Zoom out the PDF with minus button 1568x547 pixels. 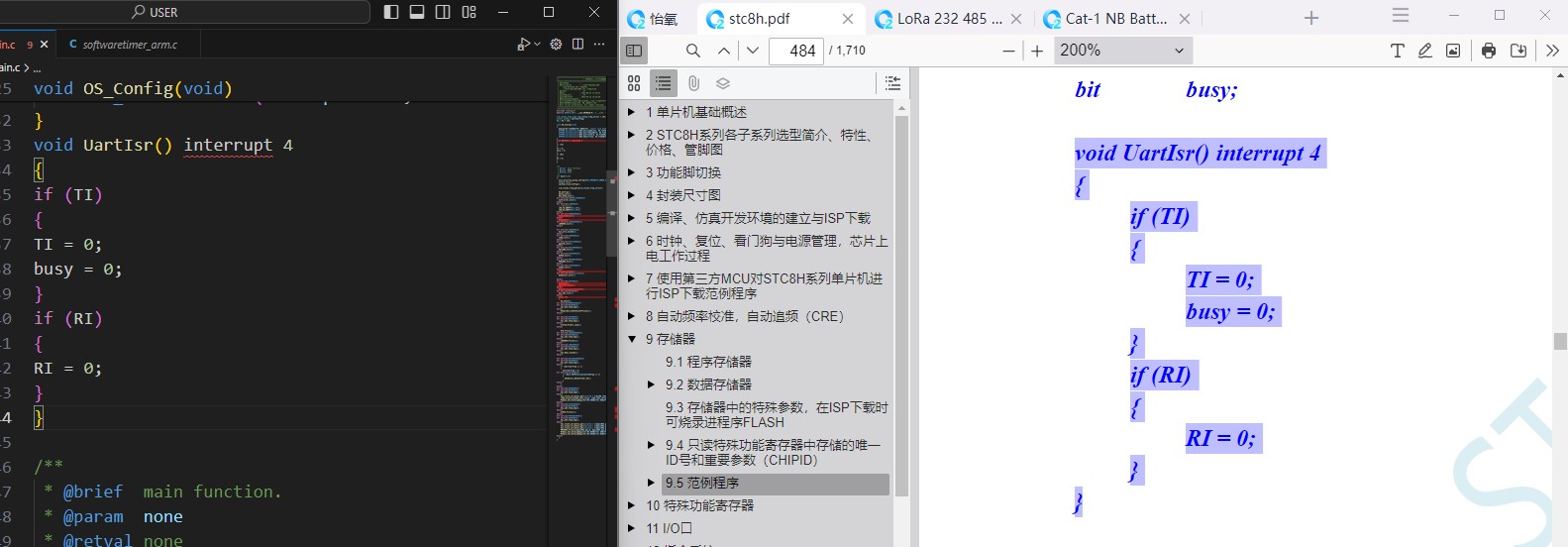tap(1008, 51)
